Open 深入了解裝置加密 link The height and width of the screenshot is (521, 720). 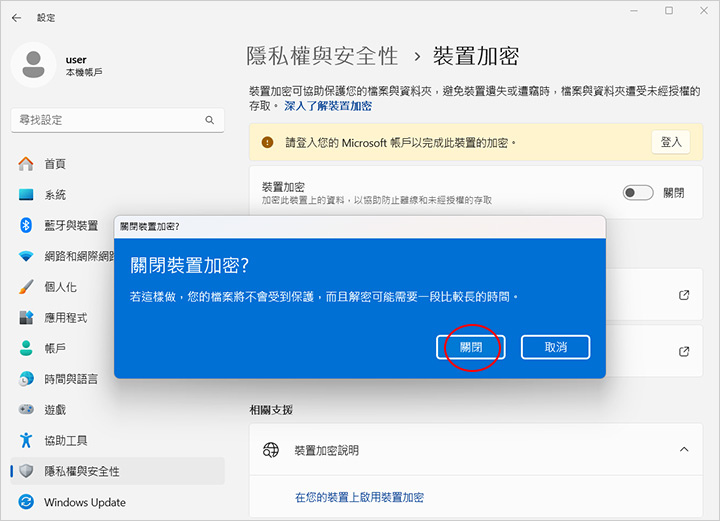(x=328, y=106)
